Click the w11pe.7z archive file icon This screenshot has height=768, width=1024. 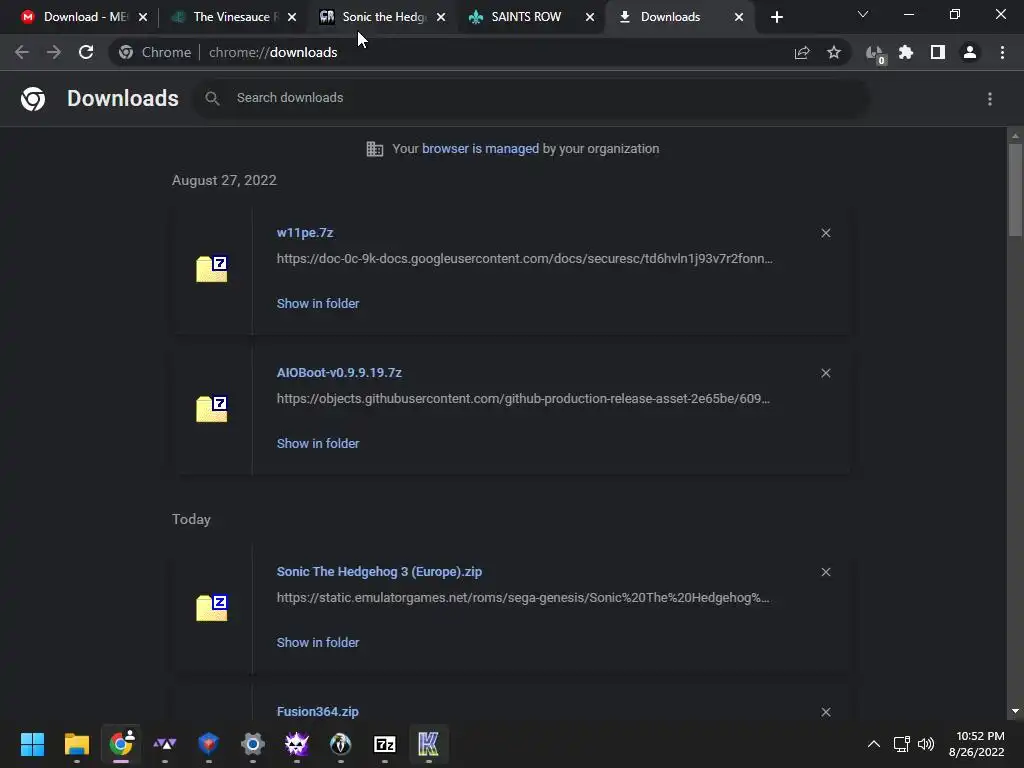[x=212, y=268]
